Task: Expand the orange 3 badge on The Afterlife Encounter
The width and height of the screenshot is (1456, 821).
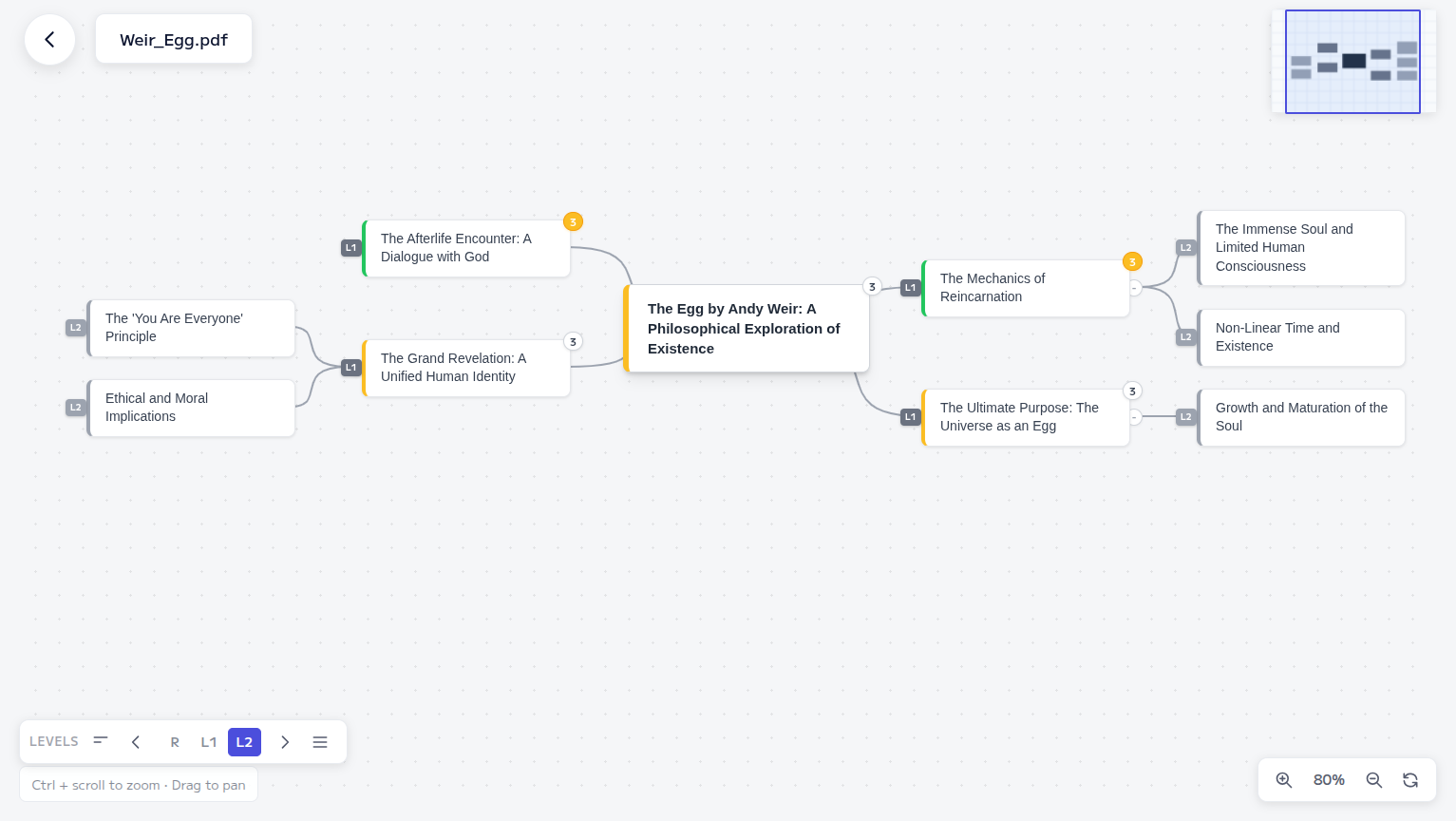Action: coord(573,221)
